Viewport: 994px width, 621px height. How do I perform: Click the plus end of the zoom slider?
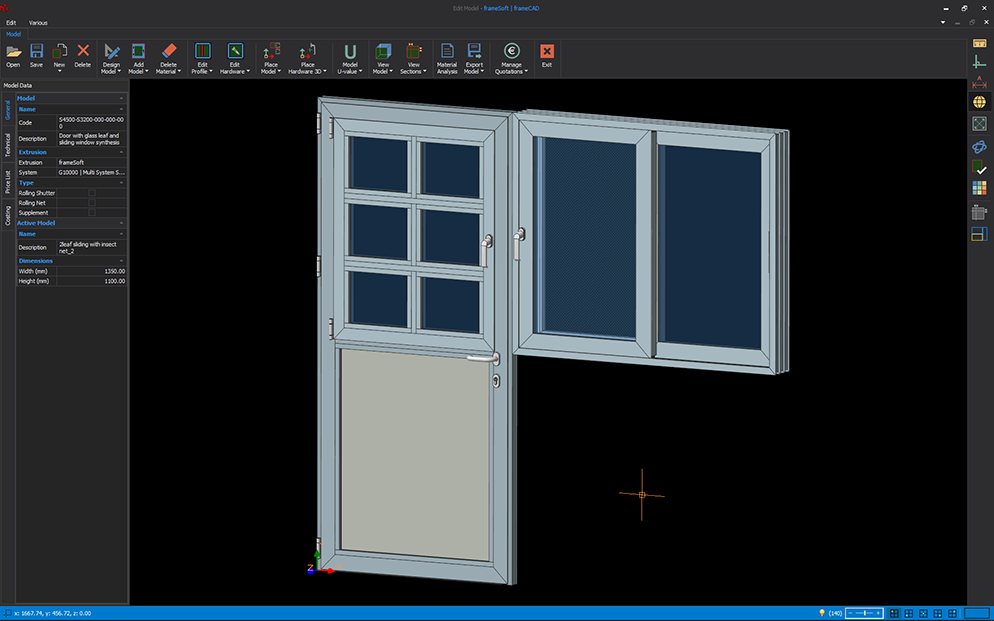coord(878,613)
